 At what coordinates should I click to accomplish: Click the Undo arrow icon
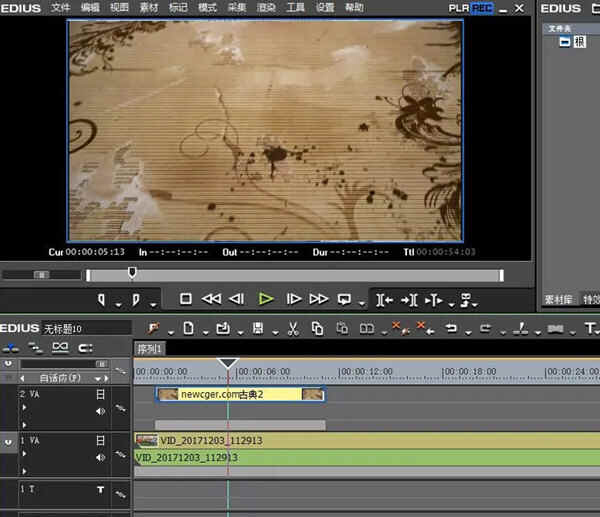(451, 328)
